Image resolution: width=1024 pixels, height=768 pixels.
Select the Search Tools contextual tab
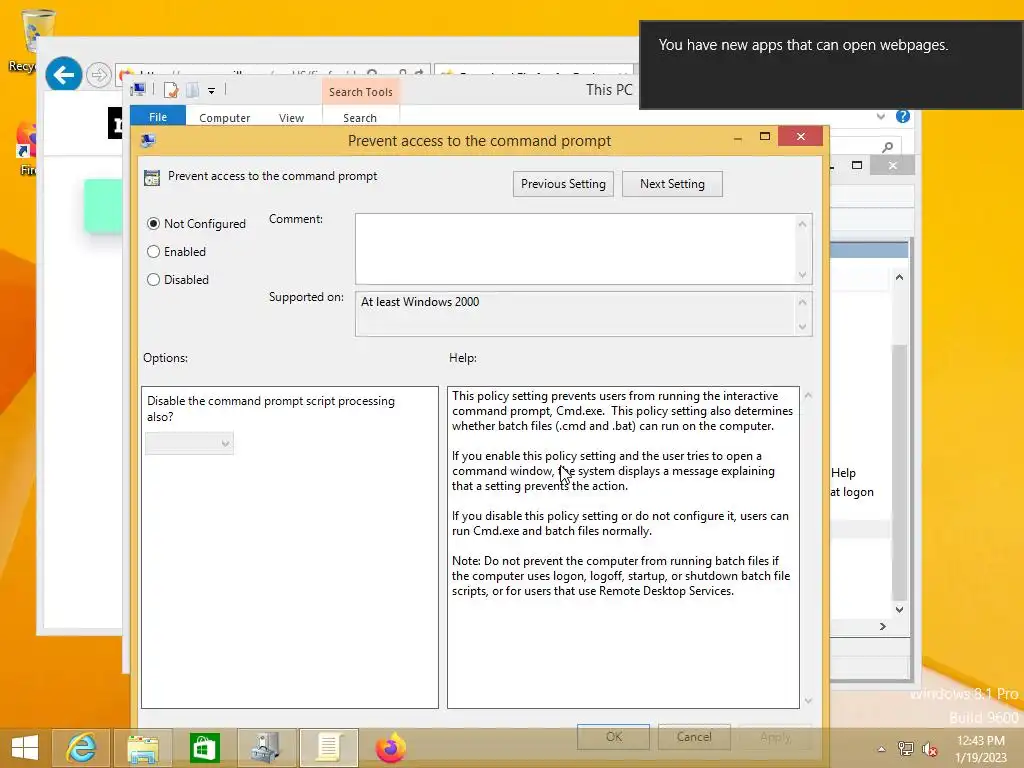tap(360, 92)
